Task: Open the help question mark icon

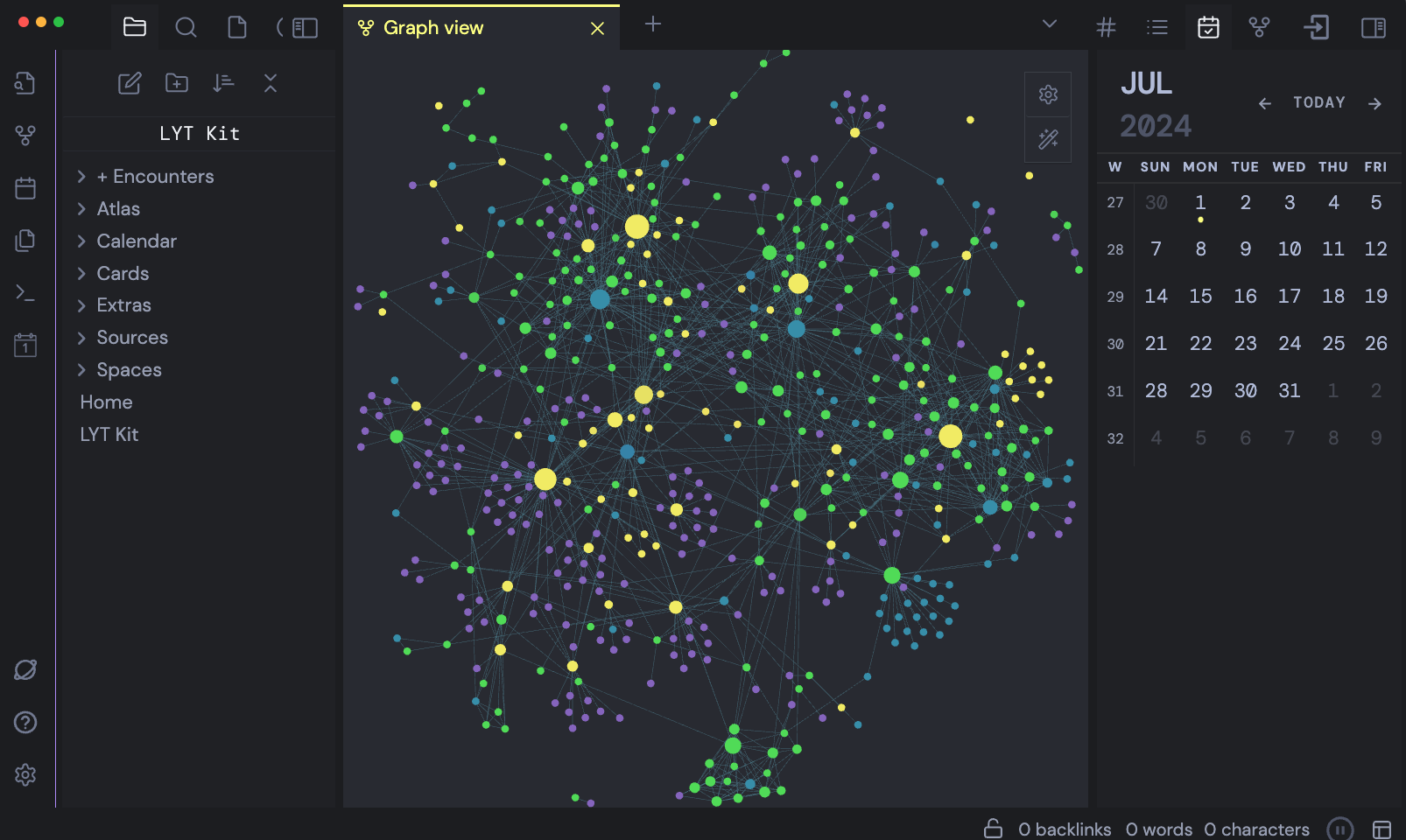Action: click(x=25, y=722)
